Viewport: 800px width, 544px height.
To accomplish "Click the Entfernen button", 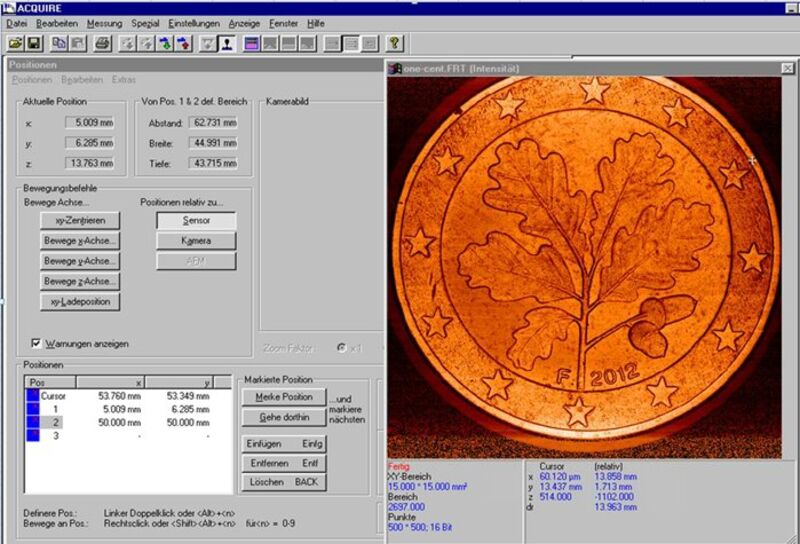I will (284, 463).
